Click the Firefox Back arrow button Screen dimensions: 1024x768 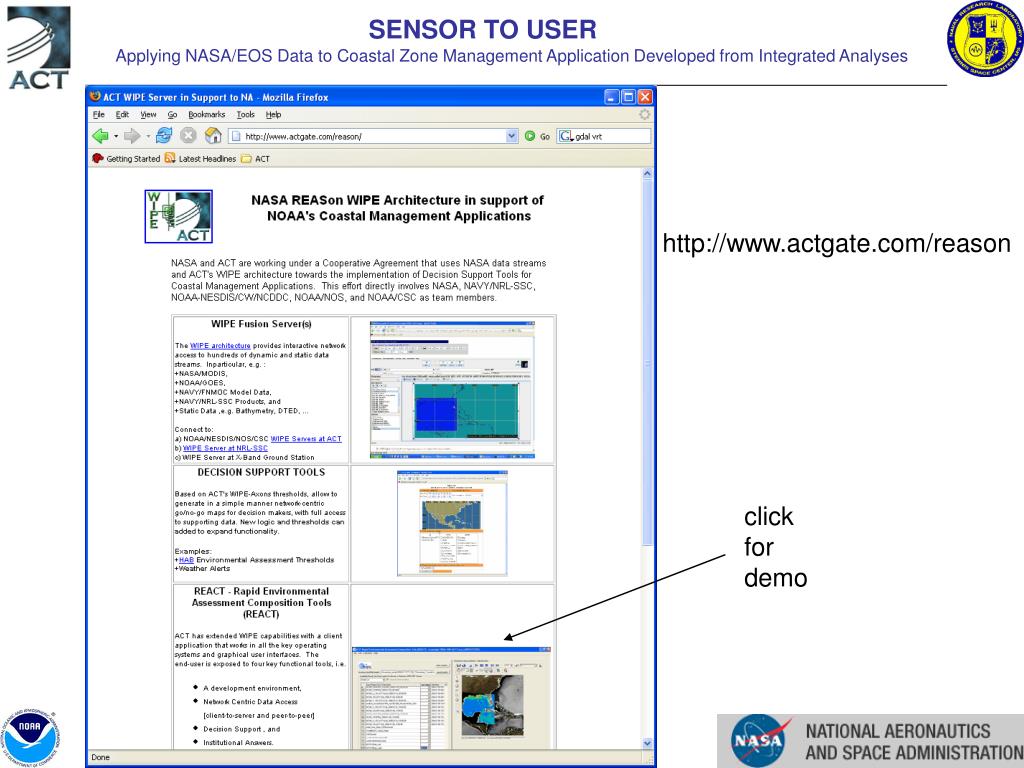(100, 136)
